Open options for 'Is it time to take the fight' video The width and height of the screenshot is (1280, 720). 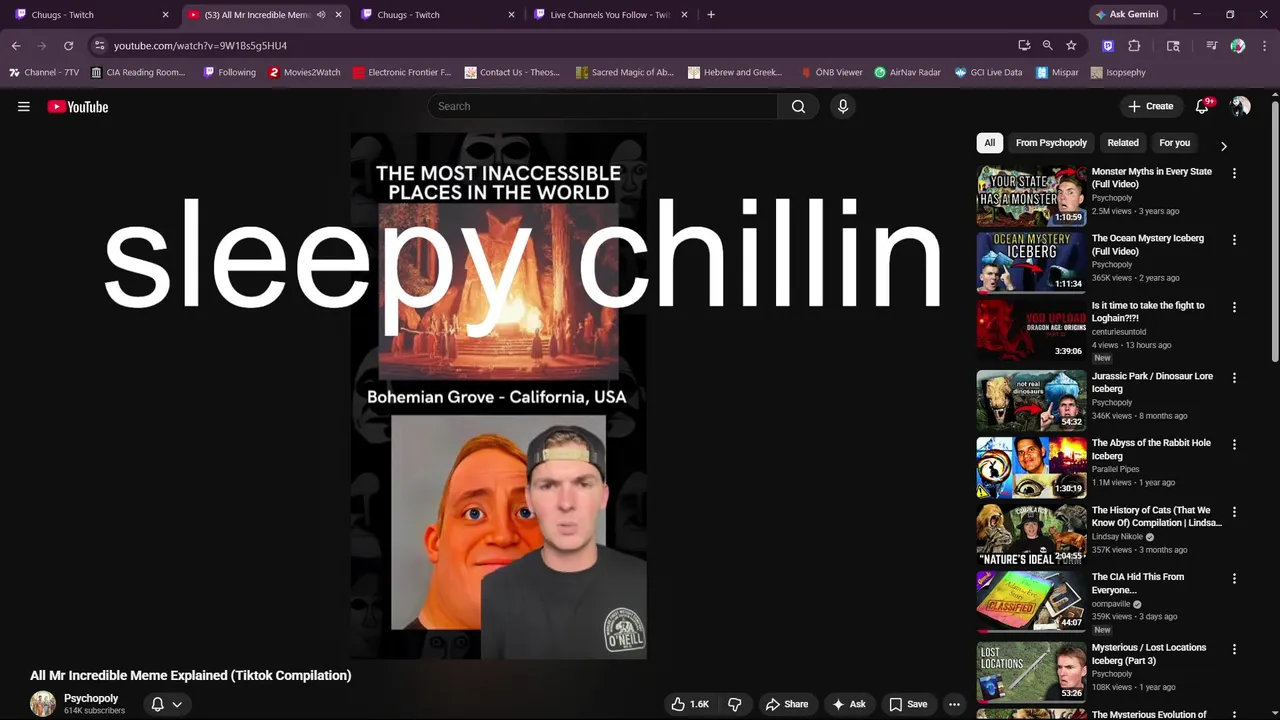(x=1234, y=307)
